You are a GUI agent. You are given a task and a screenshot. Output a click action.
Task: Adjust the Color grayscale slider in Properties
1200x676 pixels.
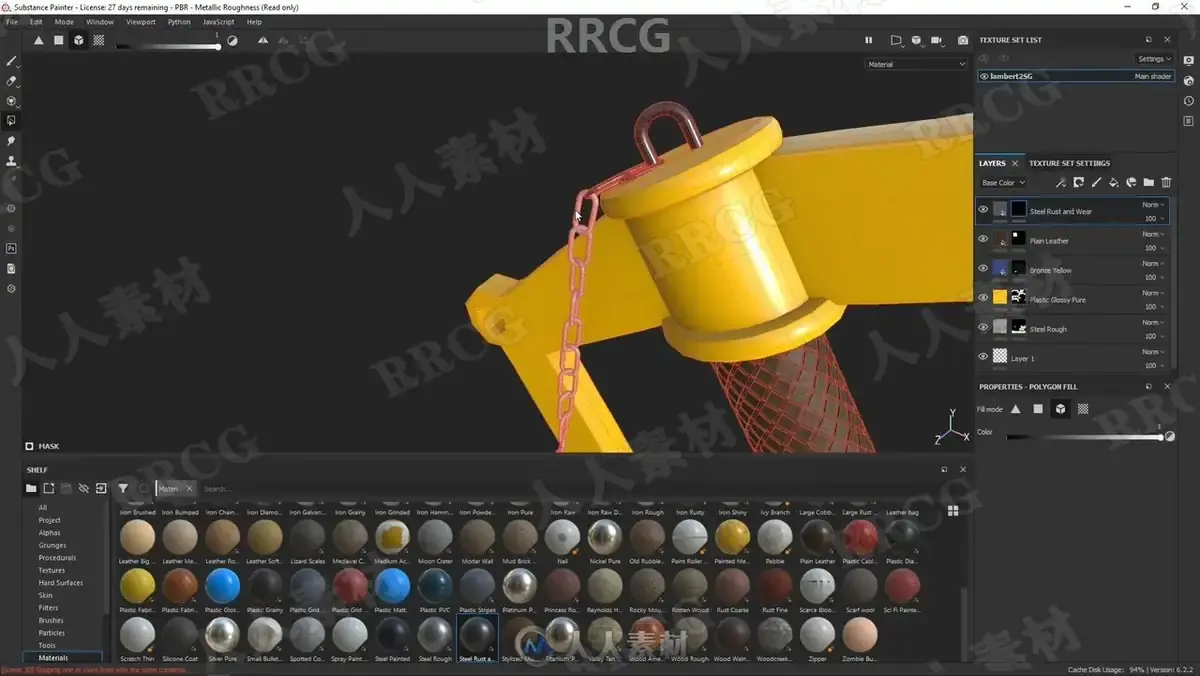pyautogui.click(x=1084, y=437)
